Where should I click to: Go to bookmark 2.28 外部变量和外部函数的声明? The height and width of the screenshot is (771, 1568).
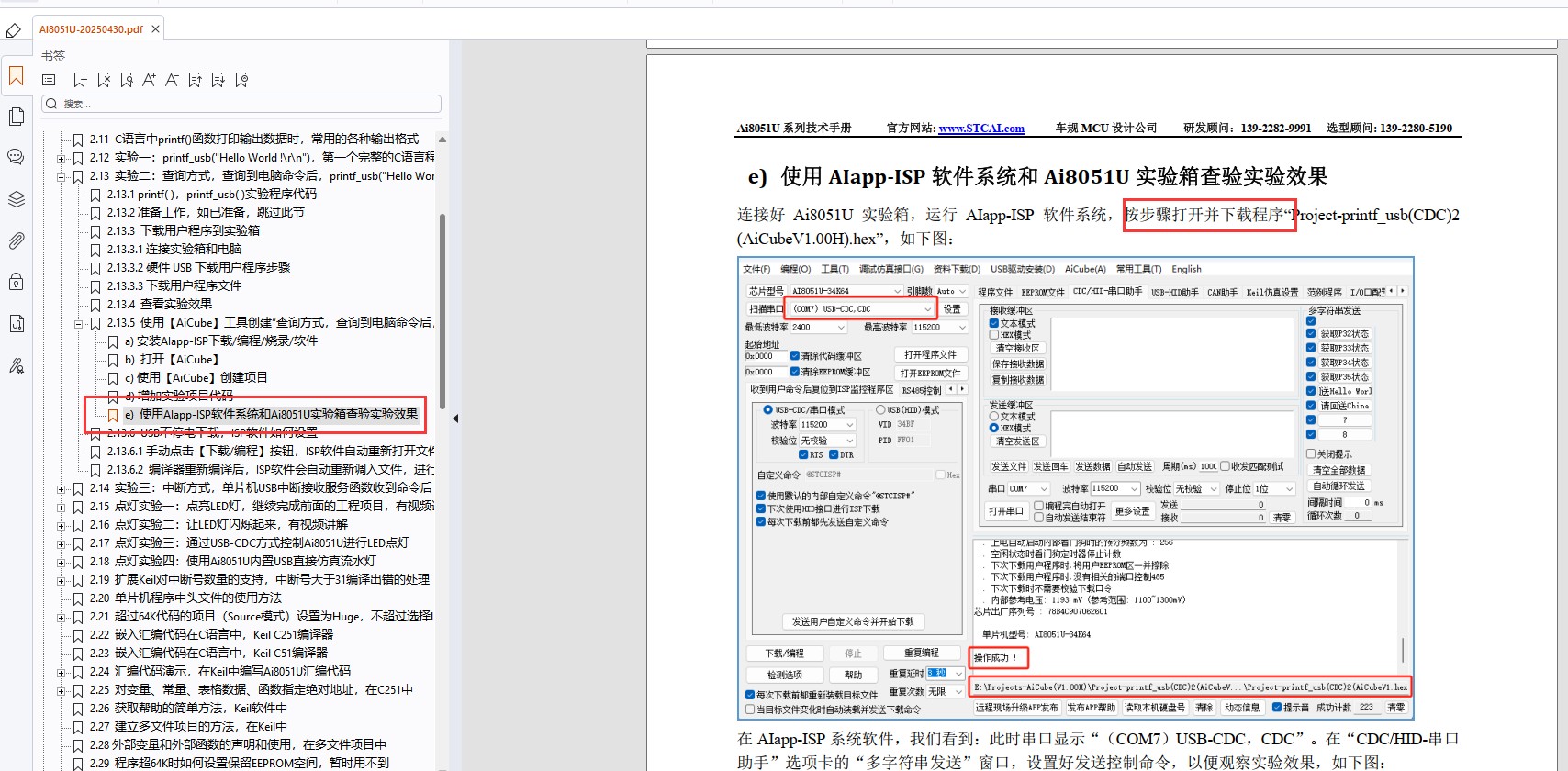point(238,745)
